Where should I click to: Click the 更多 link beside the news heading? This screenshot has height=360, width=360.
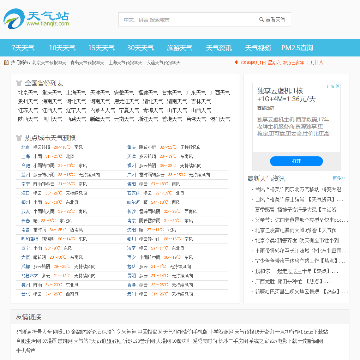[x=339, y=178]
